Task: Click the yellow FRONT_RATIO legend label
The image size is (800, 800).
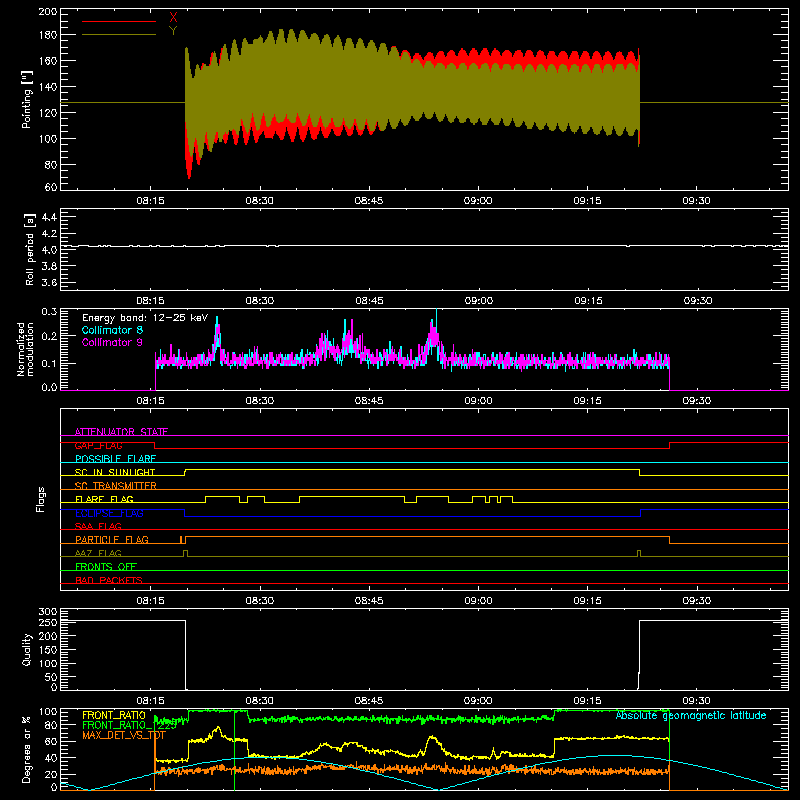Action: tap(114, 715)
